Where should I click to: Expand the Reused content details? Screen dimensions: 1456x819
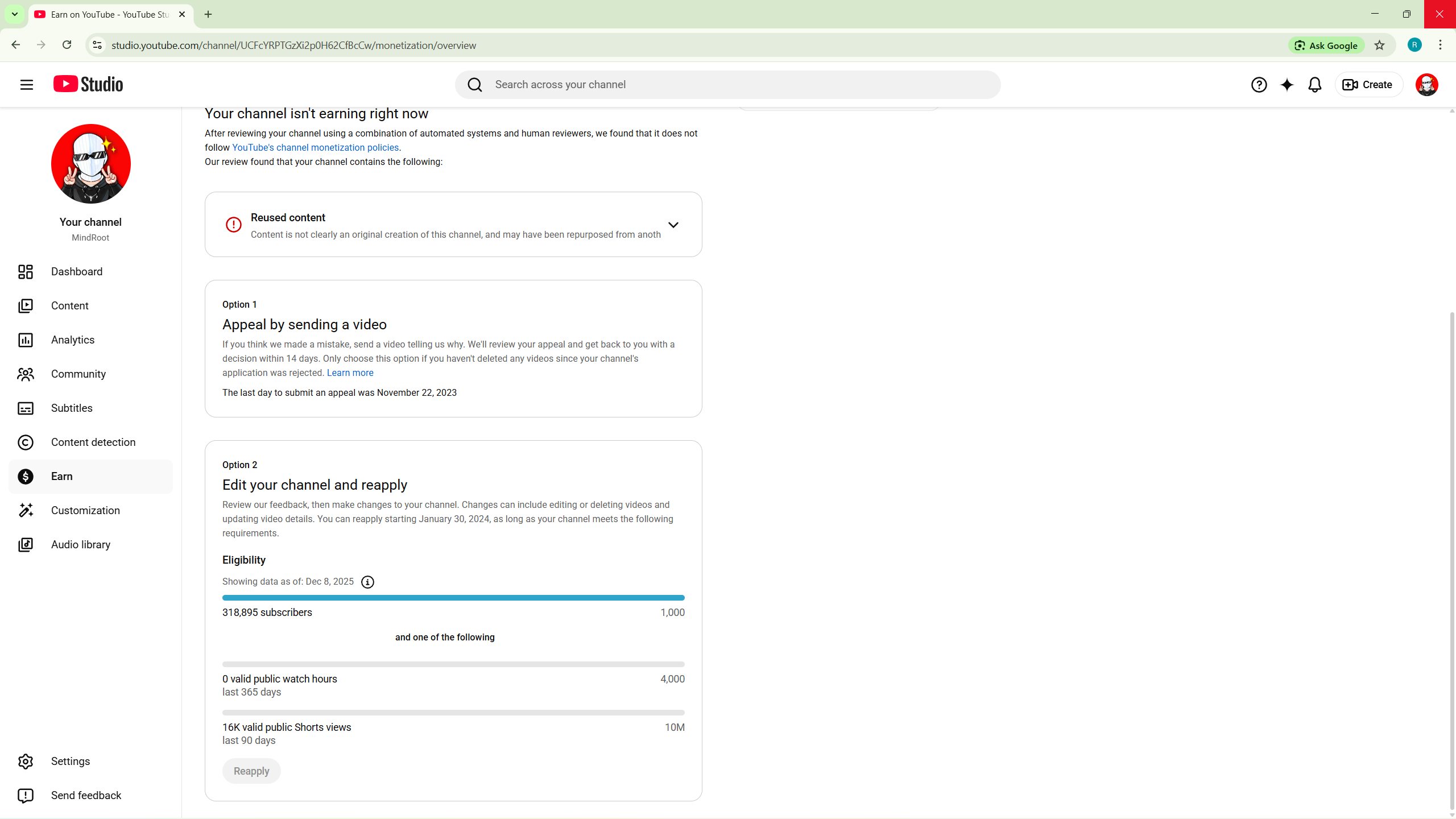(673, 225)
